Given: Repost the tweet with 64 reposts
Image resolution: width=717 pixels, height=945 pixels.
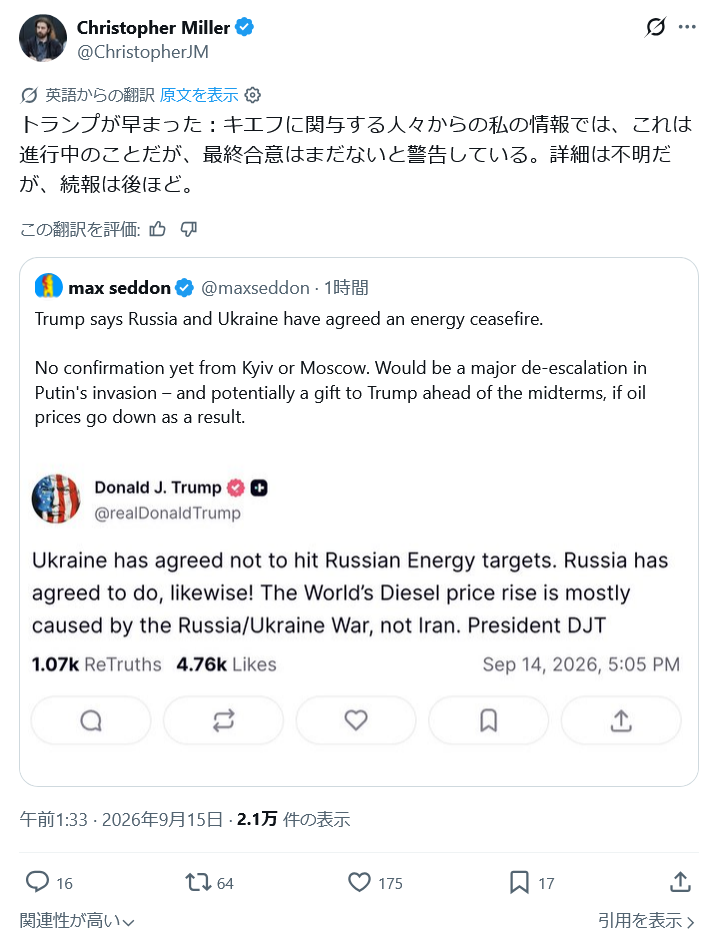Looking at the screenshot, I should point(198,882).
